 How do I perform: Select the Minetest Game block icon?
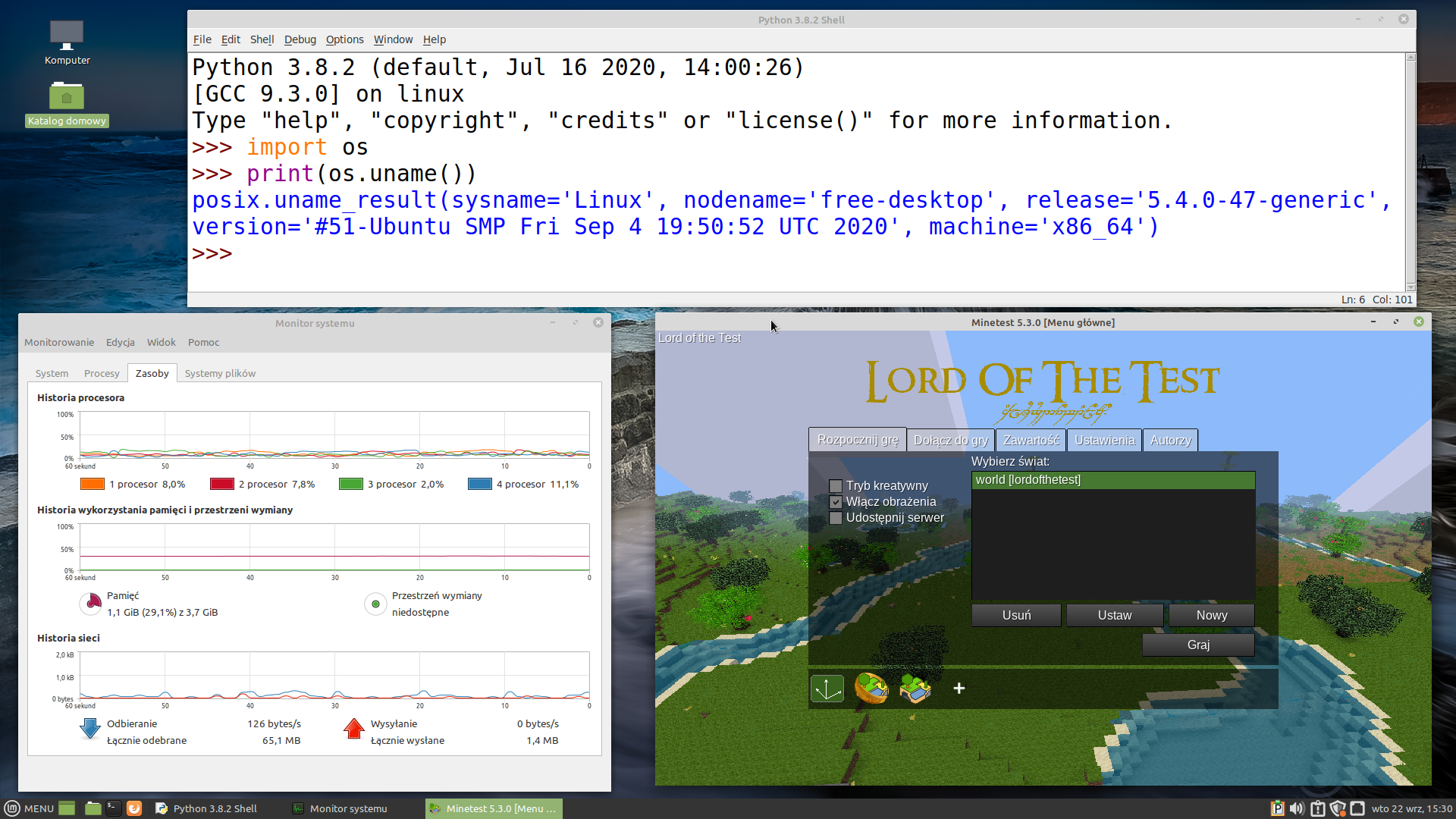[x=915, y=689]
